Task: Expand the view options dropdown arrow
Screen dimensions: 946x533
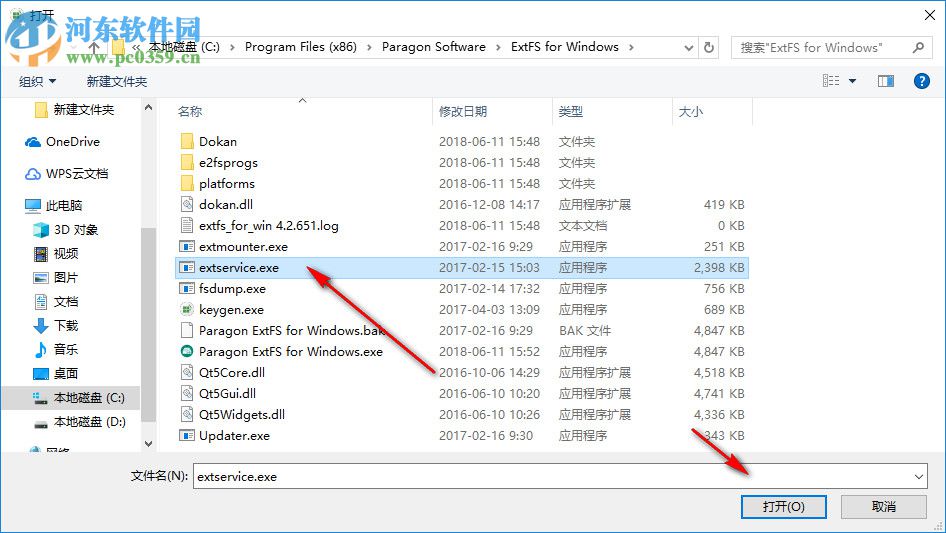Action: pos(852,81)
